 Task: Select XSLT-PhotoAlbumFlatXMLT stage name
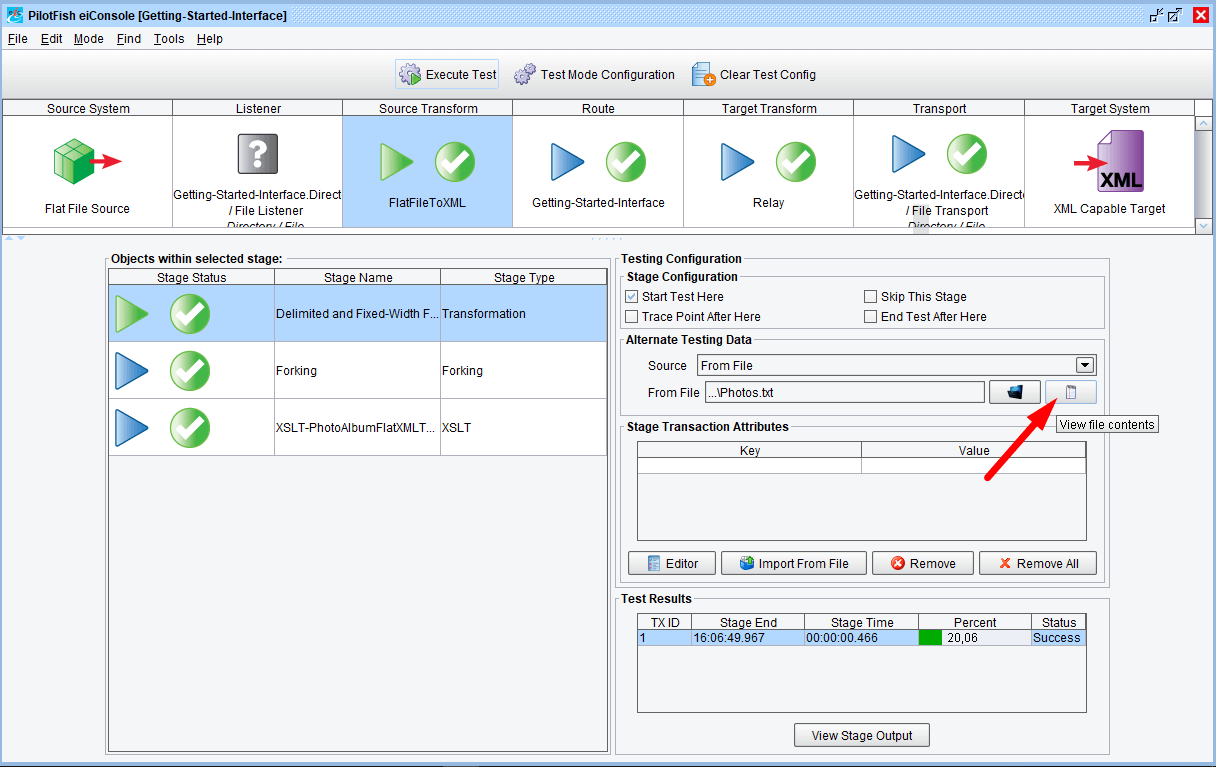(357, 428)
